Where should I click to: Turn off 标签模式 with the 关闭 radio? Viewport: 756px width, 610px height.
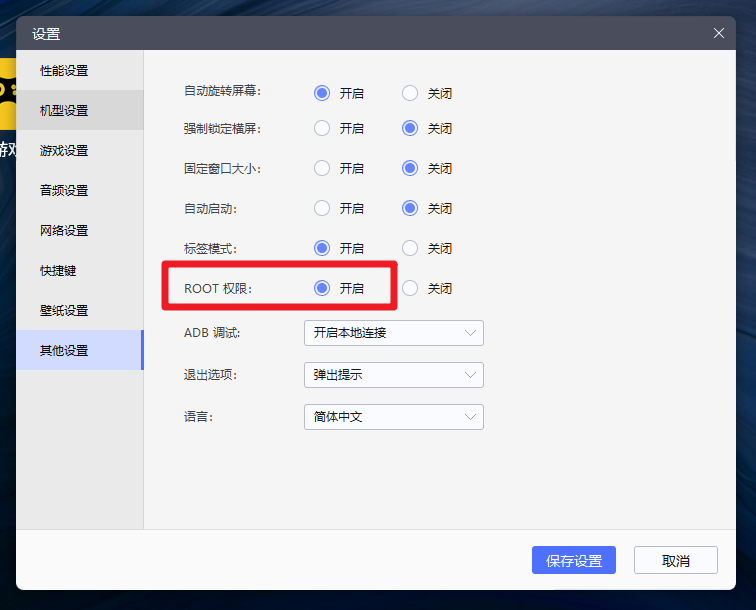click(410, 248)
